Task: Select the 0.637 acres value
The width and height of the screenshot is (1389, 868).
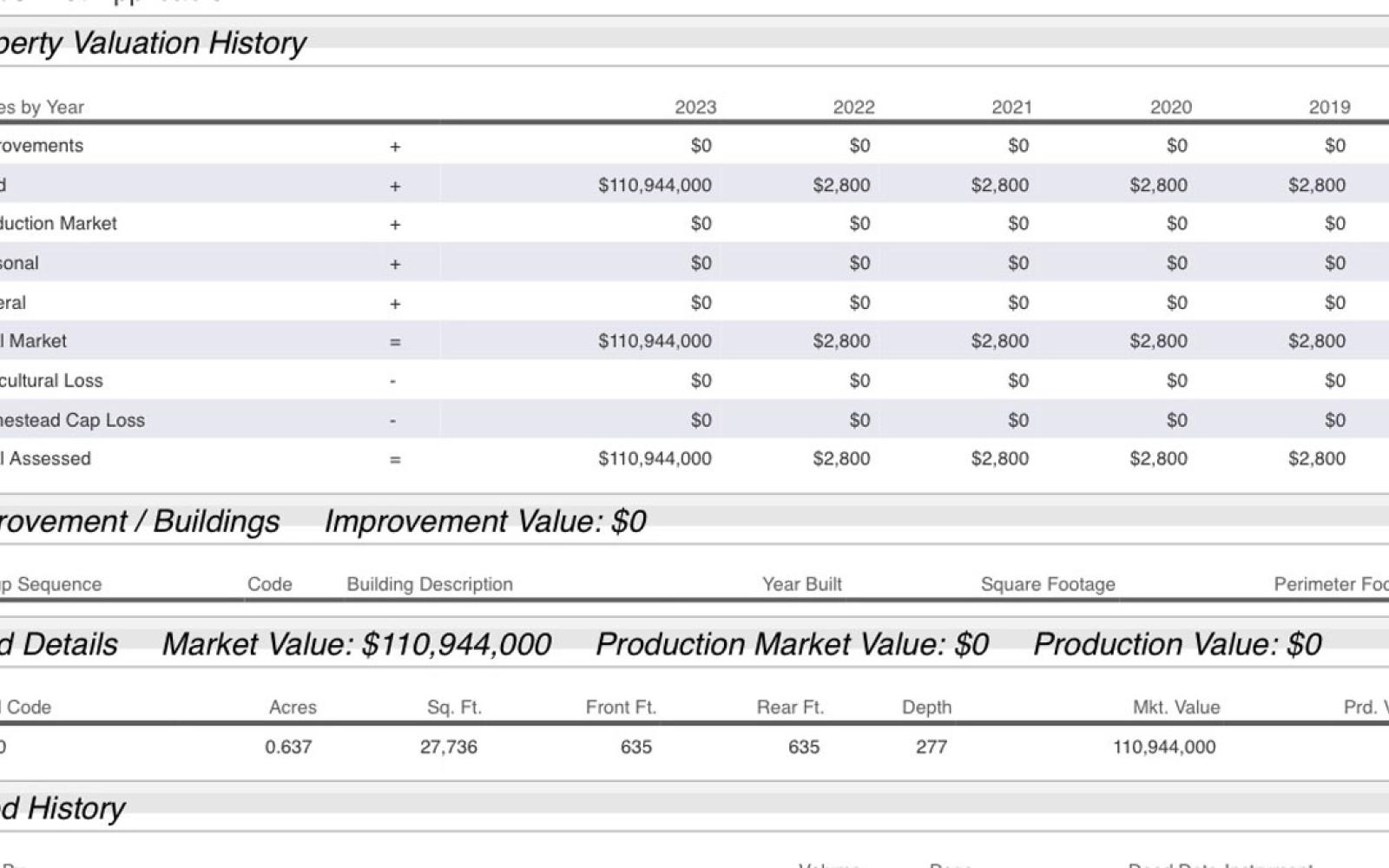Action: [x=288, y=746]
